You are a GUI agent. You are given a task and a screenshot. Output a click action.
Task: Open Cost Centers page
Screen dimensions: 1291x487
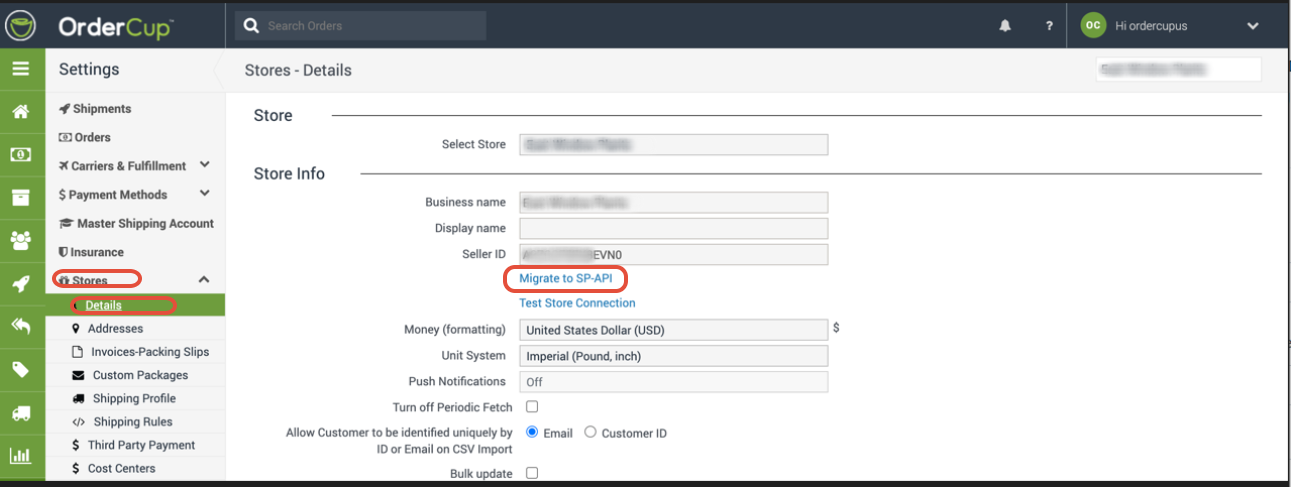coord(121,468)
